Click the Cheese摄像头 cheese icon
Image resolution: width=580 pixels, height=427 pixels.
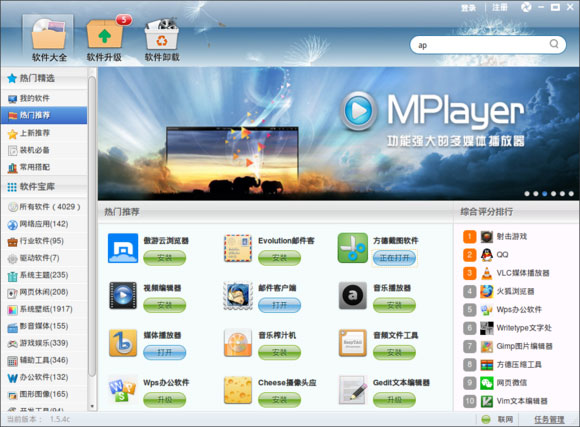238,390
